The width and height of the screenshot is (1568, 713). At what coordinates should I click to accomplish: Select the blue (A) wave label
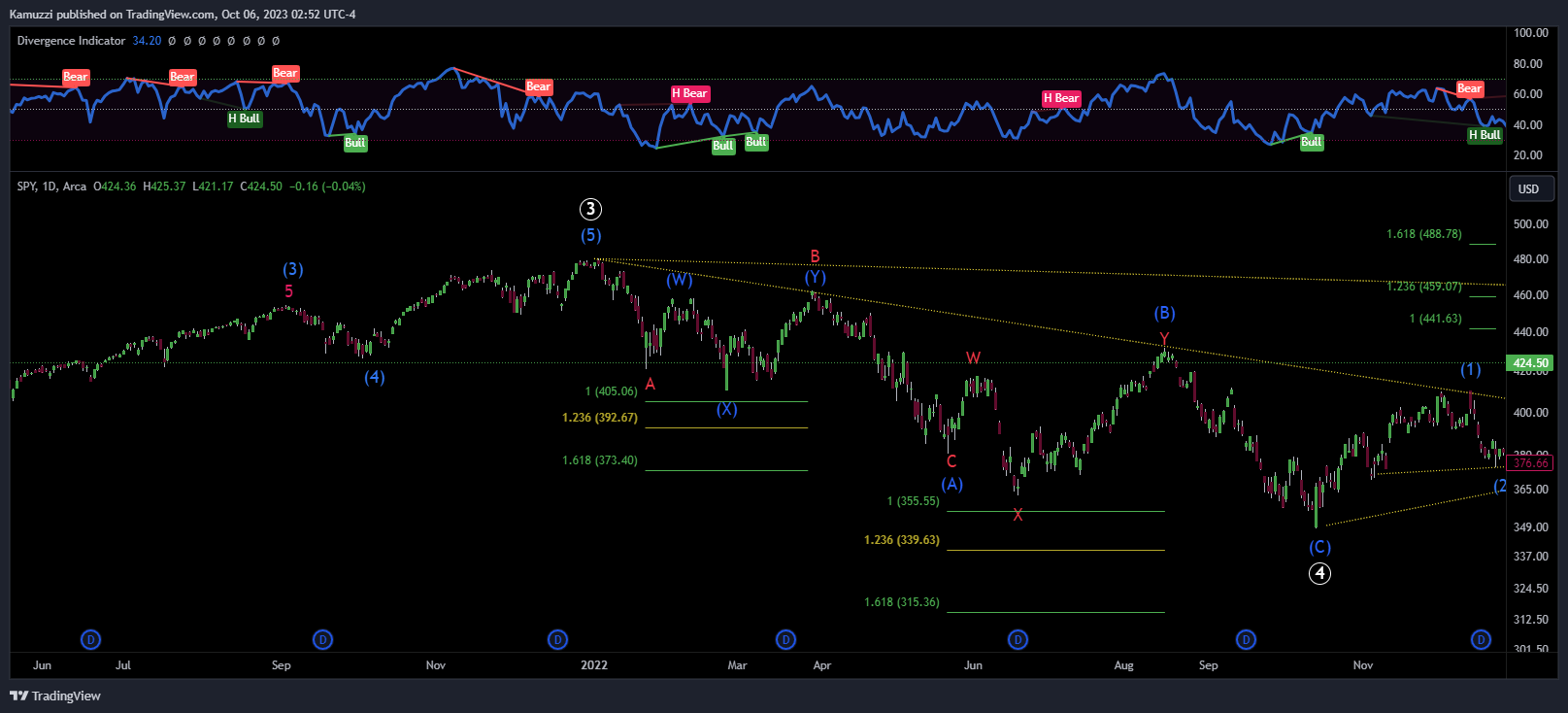tap(951, 484)
